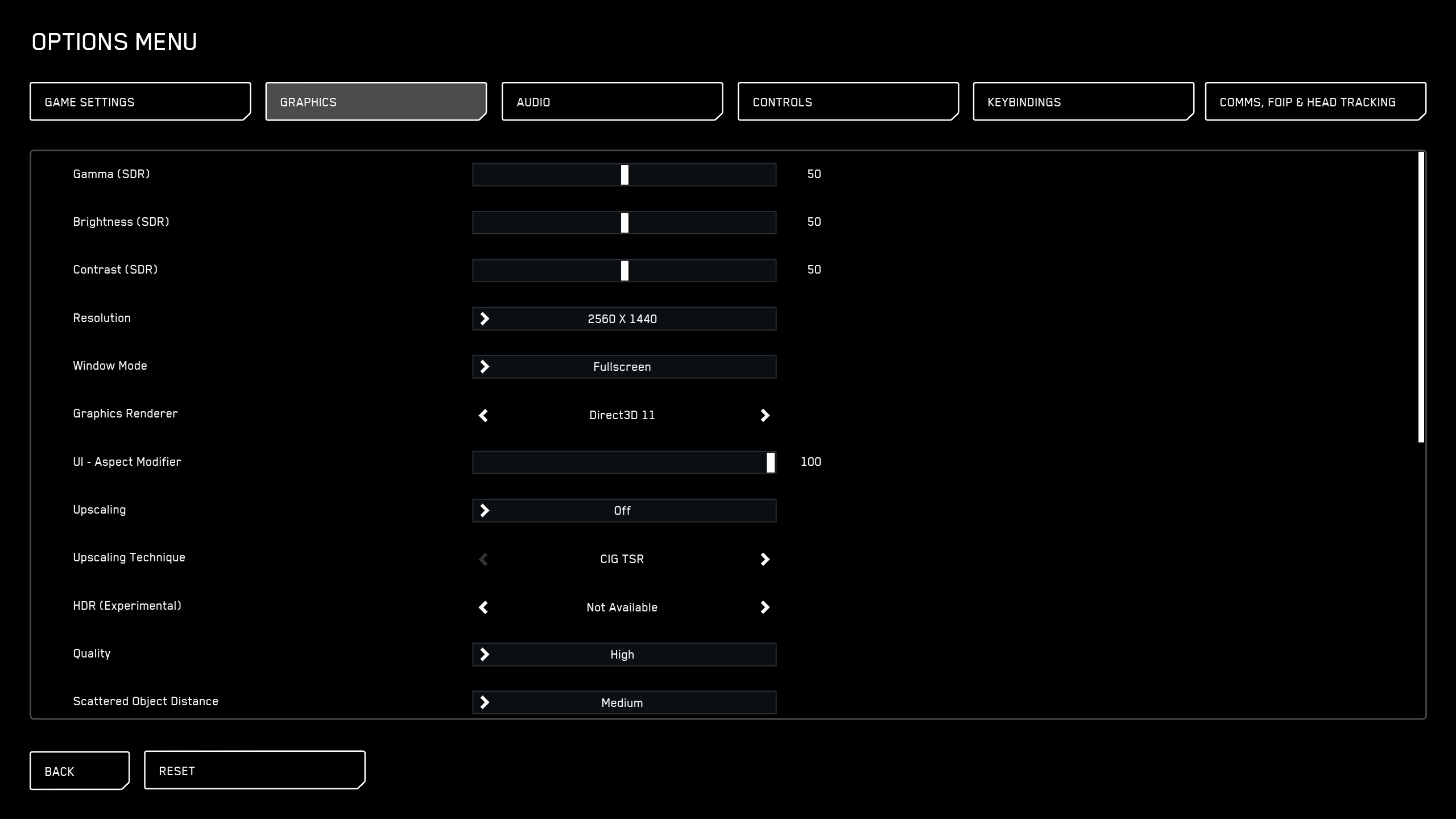Click the Brightness (SDR) slider handle
The width and height of the screenshot is (1456, 819).
[x=626, y=222]
